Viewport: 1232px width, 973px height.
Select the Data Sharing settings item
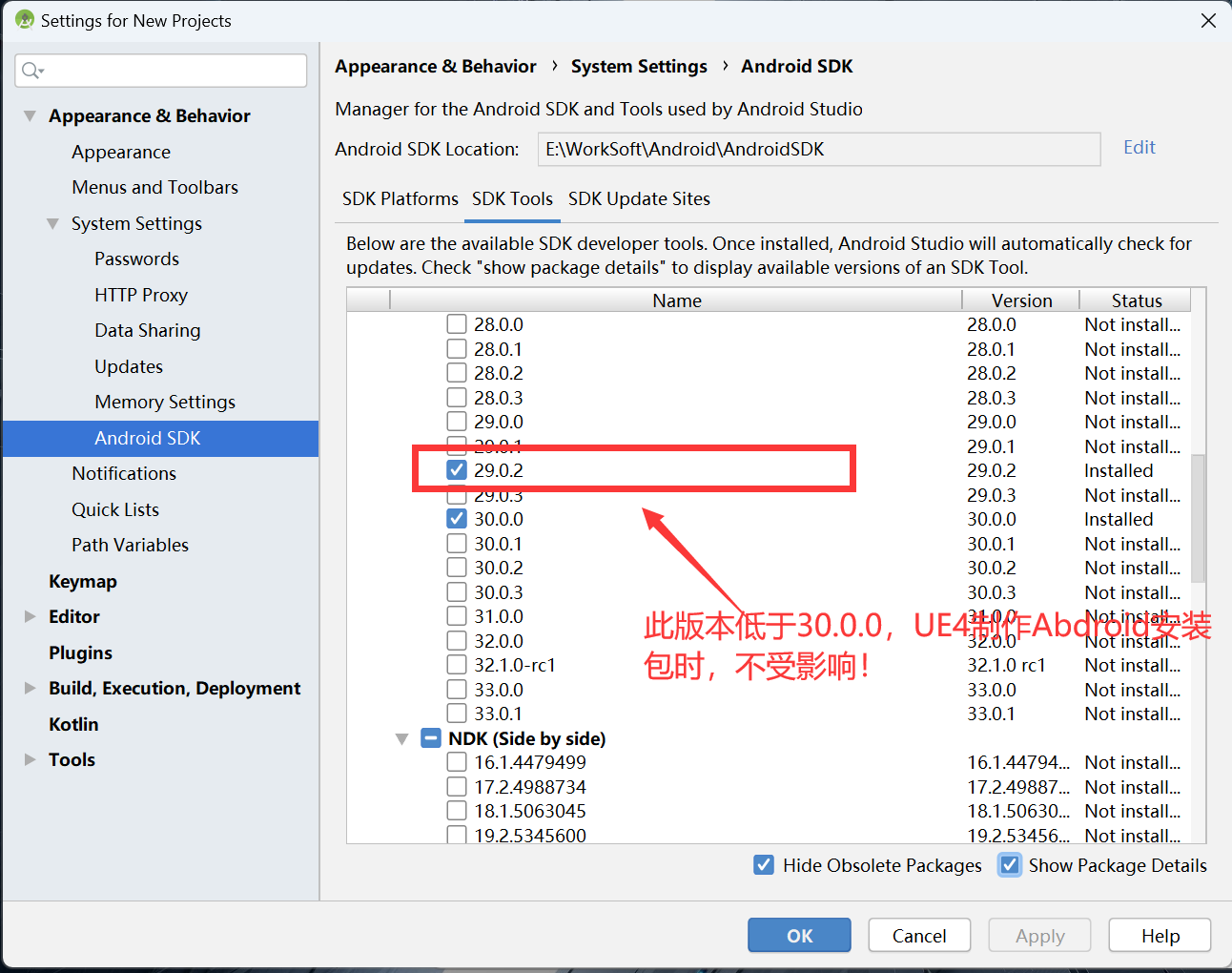click(x=148, y=331)
